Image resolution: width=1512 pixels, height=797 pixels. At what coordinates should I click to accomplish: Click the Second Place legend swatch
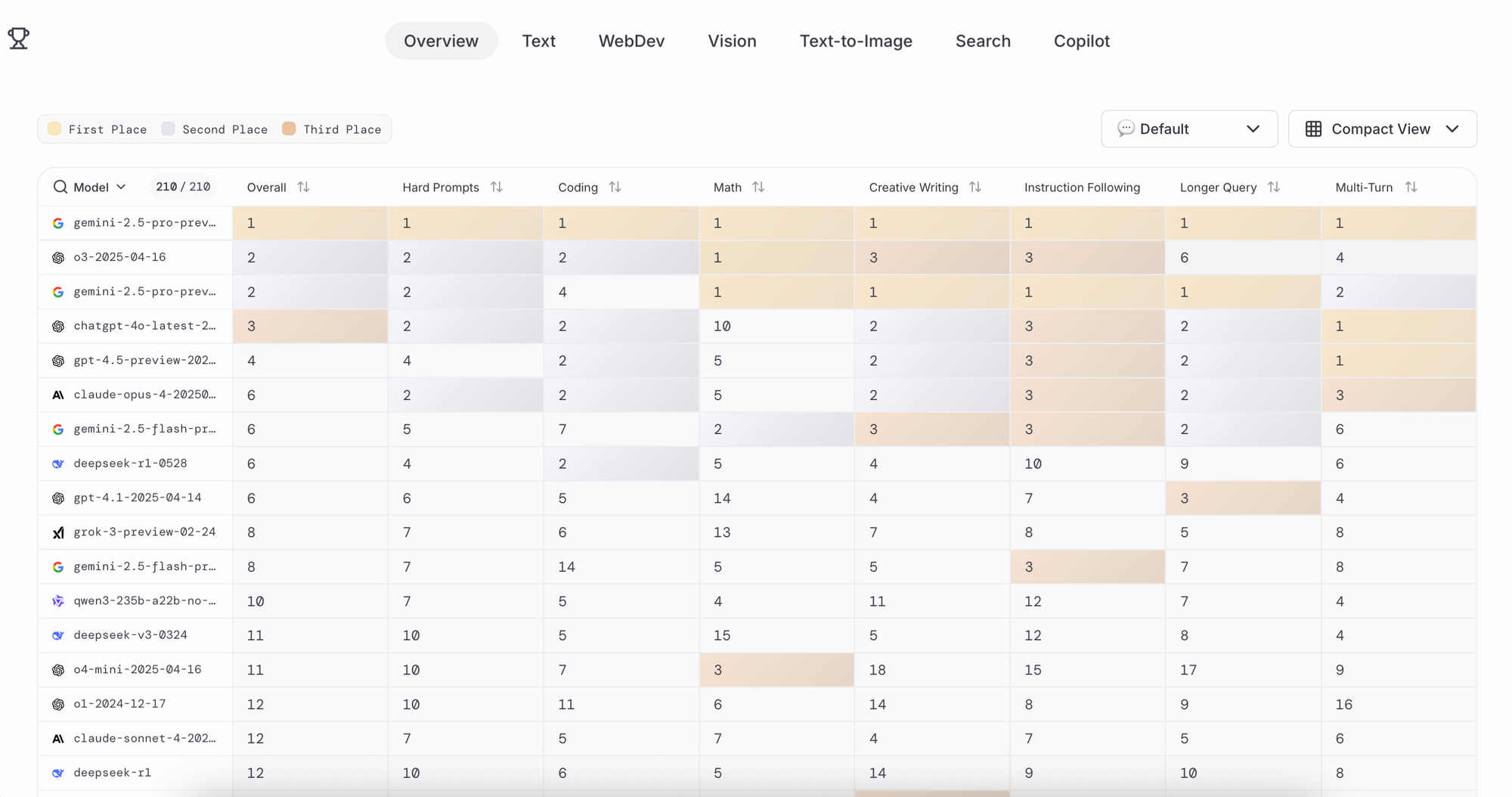pyautogui.click(x=168, y=129)
